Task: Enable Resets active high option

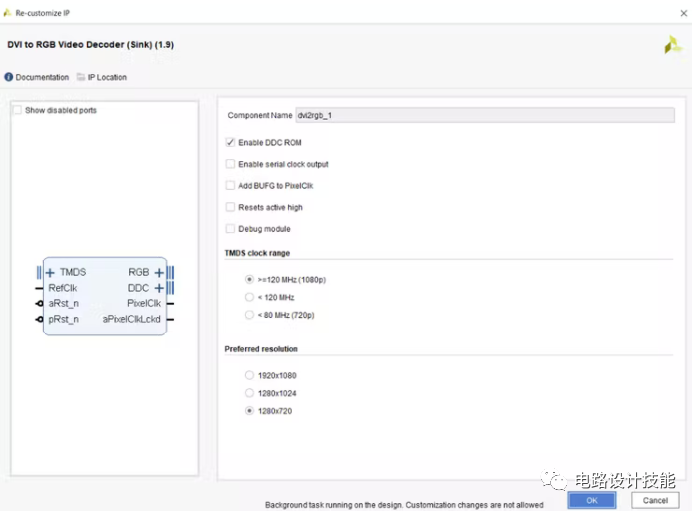Action: click(230, 207)
